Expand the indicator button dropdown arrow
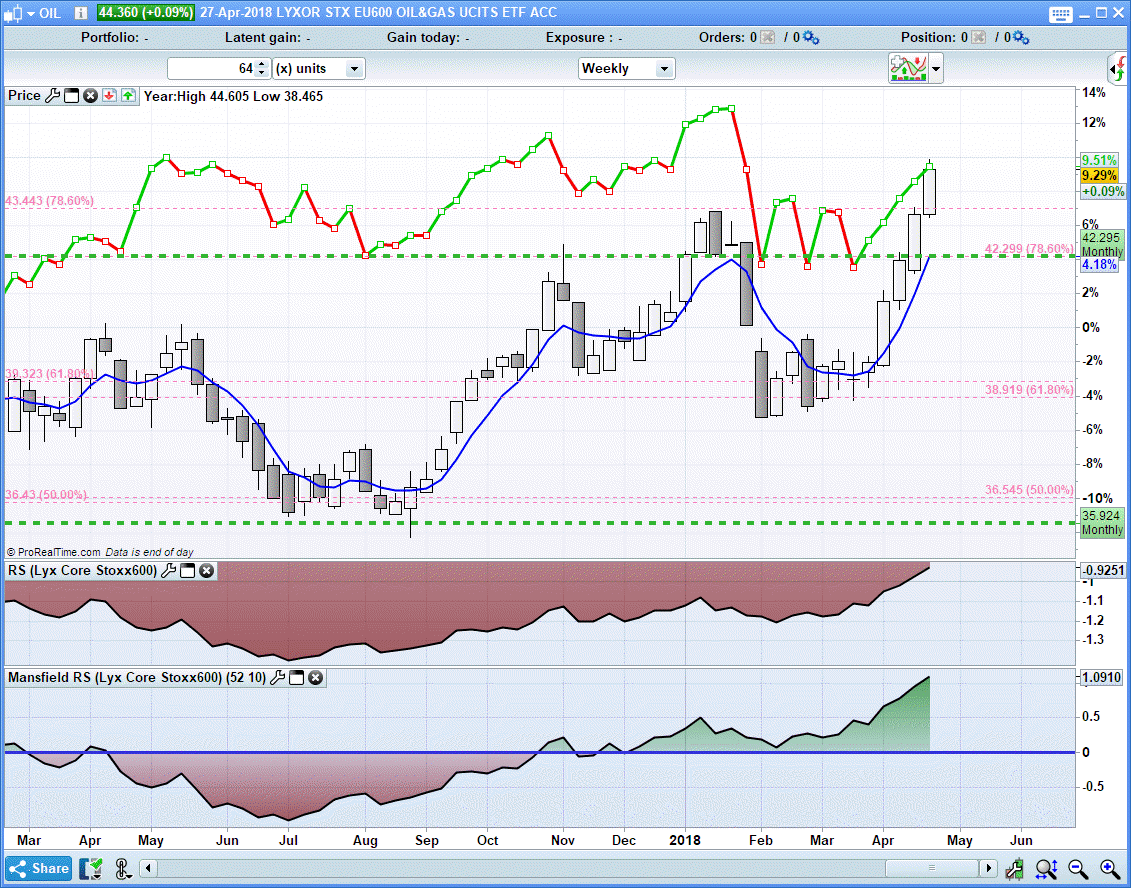This screenshot has width=1131, height=888. [936, 69]
